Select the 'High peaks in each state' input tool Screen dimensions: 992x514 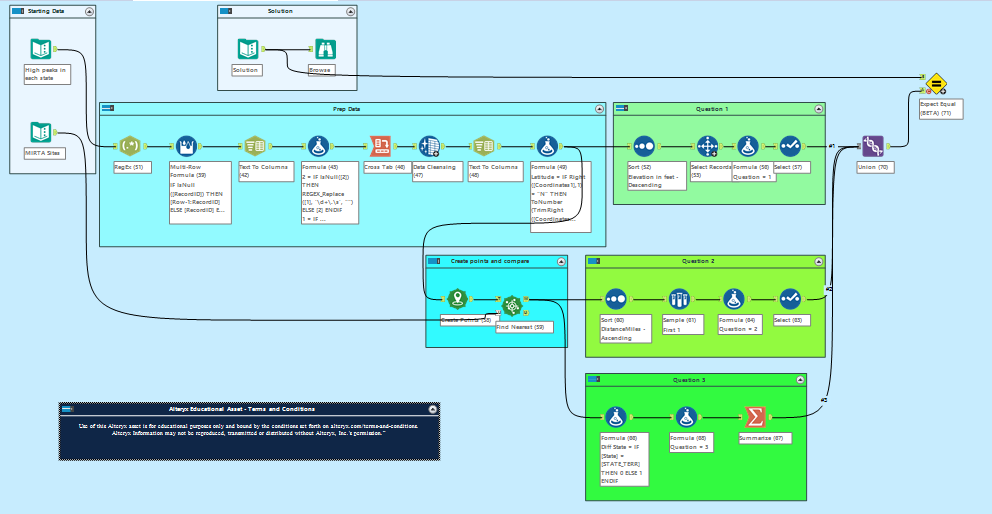tap(40, 49)
